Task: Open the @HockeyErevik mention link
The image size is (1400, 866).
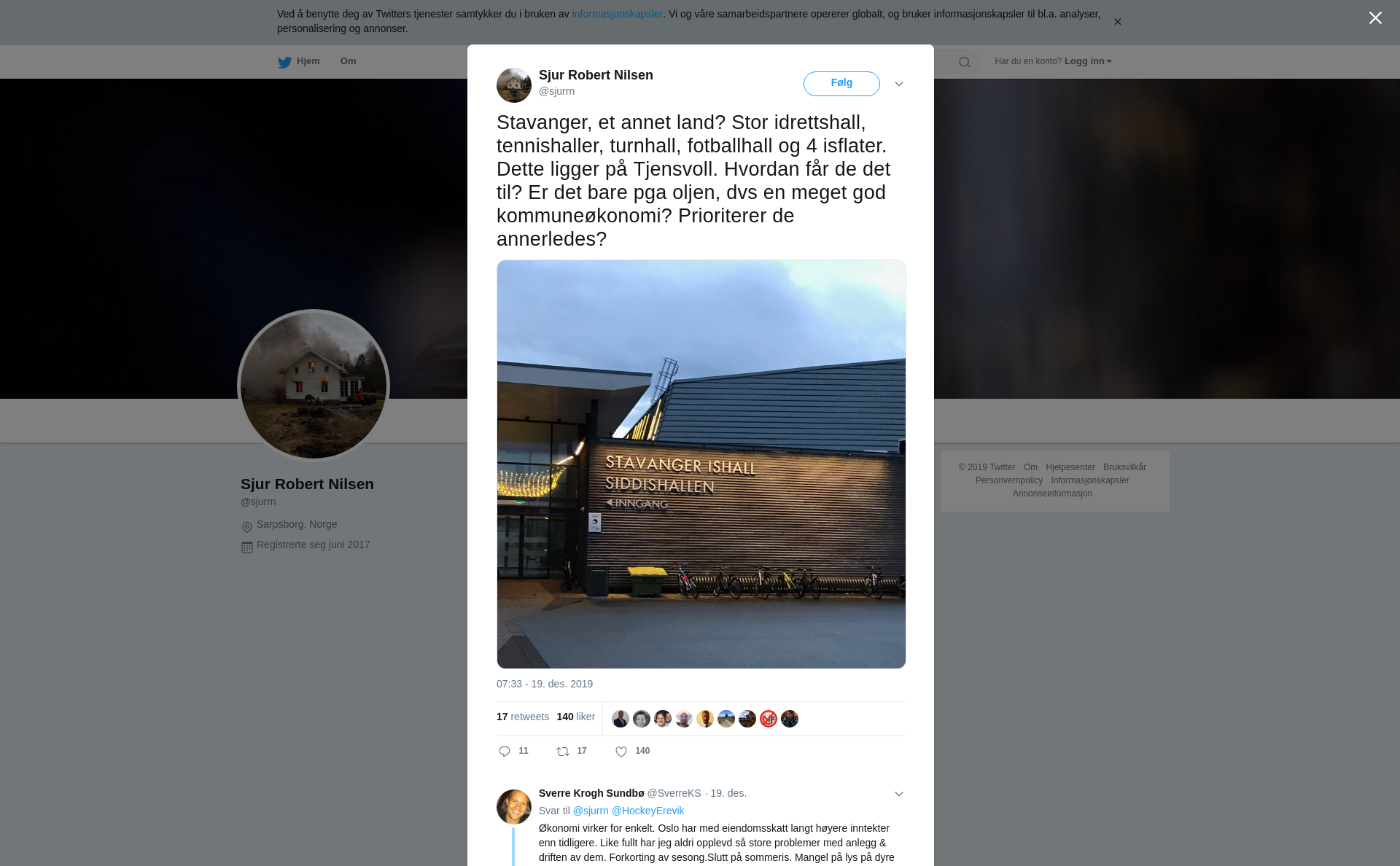Action: 647,811
